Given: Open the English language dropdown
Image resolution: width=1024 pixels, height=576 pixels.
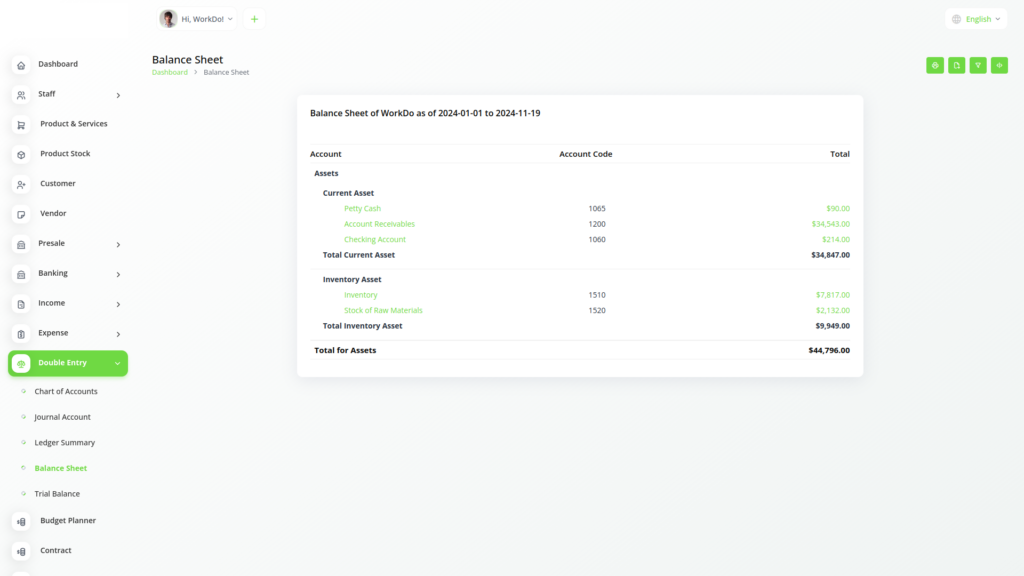Looking at the screenshot, I should click(x=975, y=19).
